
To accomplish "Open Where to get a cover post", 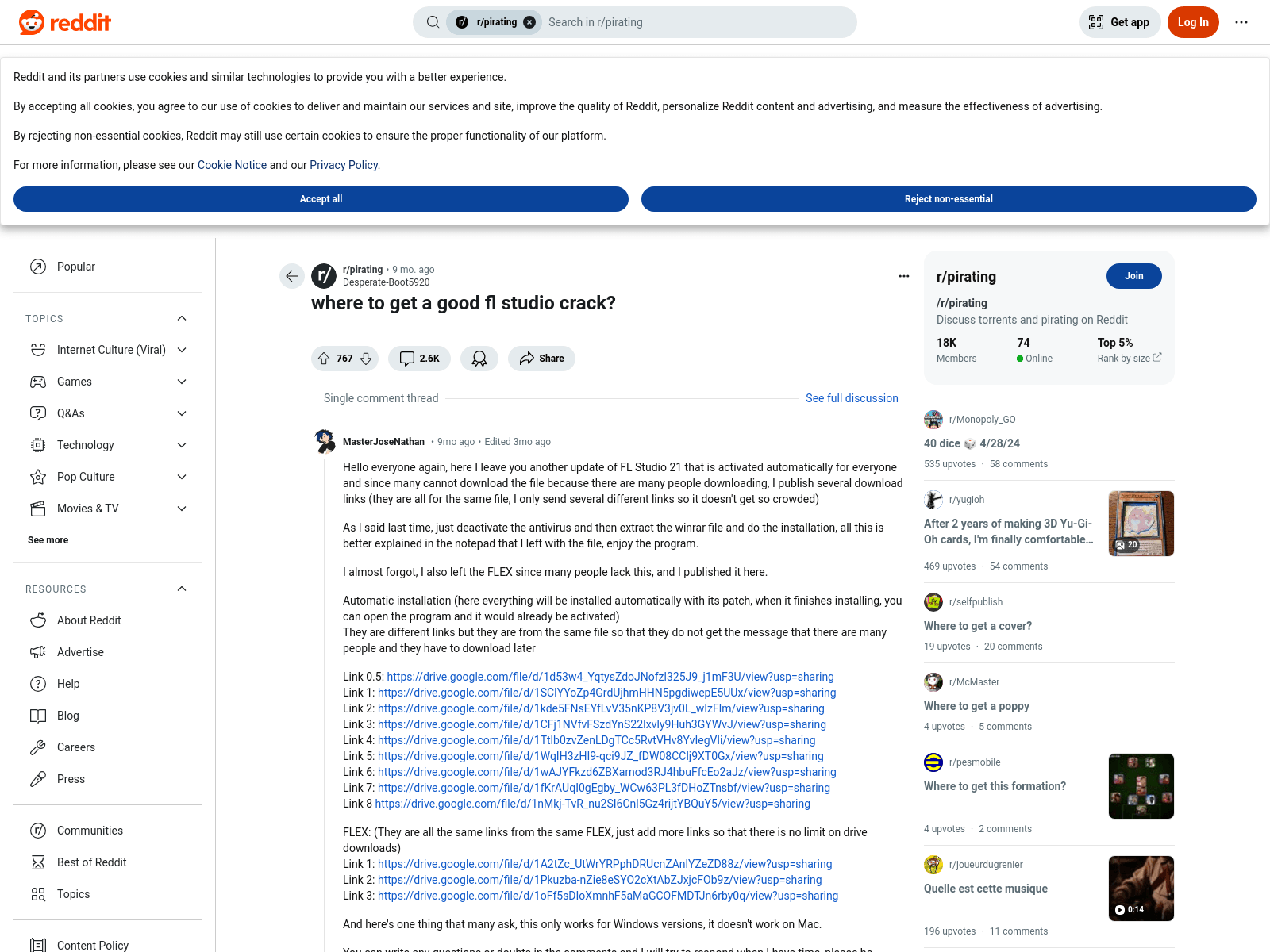I will click(x=978, y=626).
